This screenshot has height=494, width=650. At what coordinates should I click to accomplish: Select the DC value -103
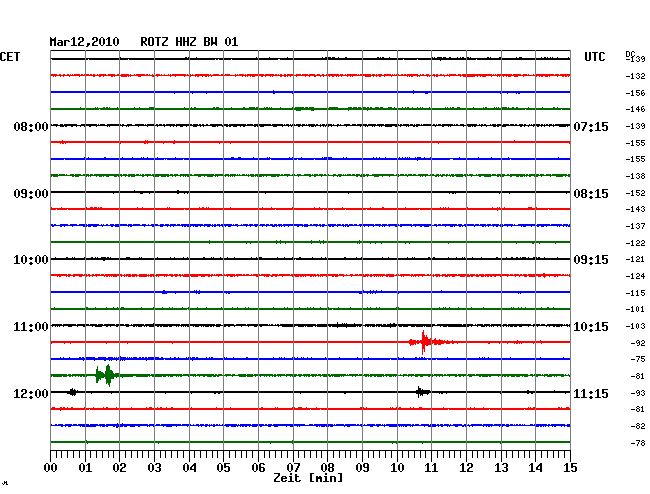coord(635,326)
